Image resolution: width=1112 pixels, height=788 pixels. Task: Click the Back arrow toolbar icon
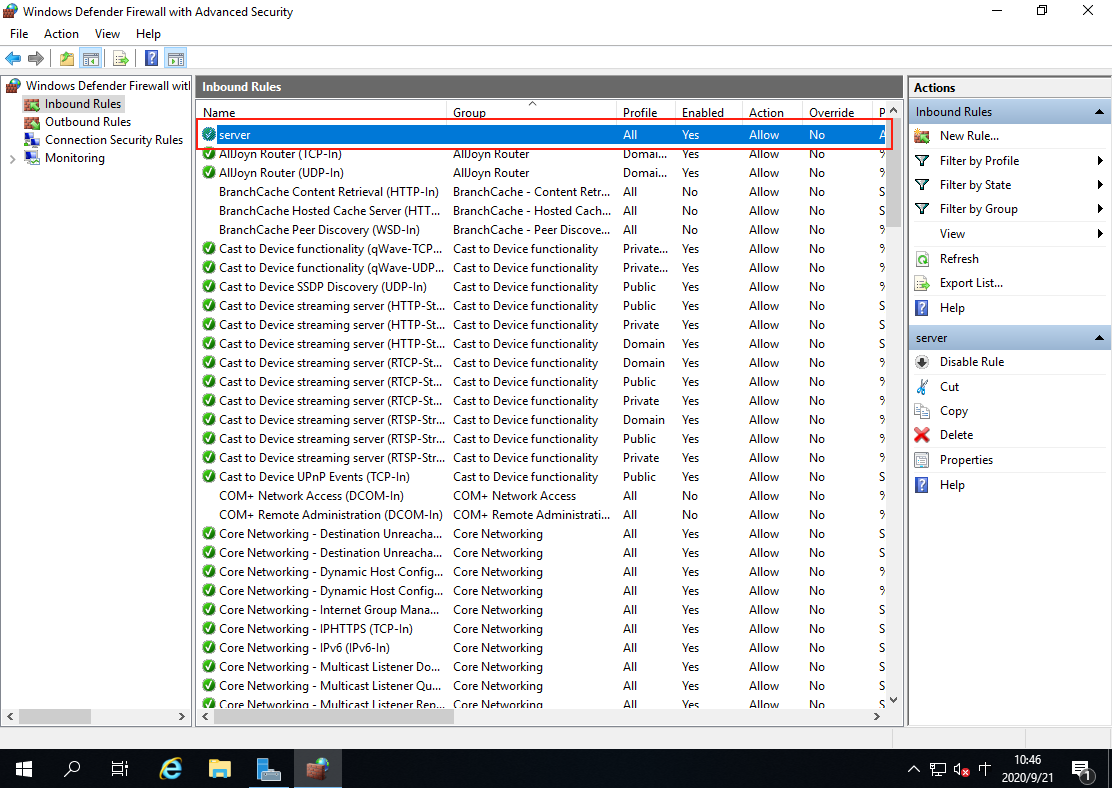(13, 58)
